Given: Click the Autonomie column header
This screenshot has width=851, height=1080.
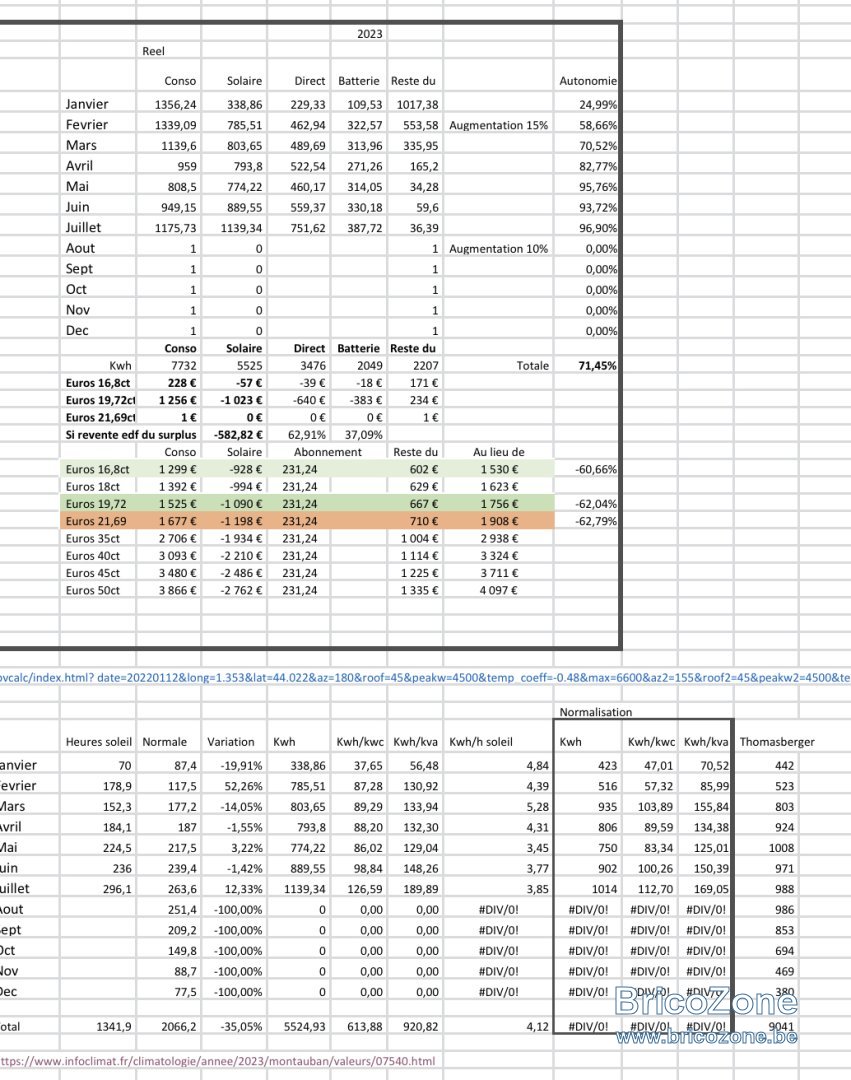Looking at the screenshot, I should click(x=588, y=81).
